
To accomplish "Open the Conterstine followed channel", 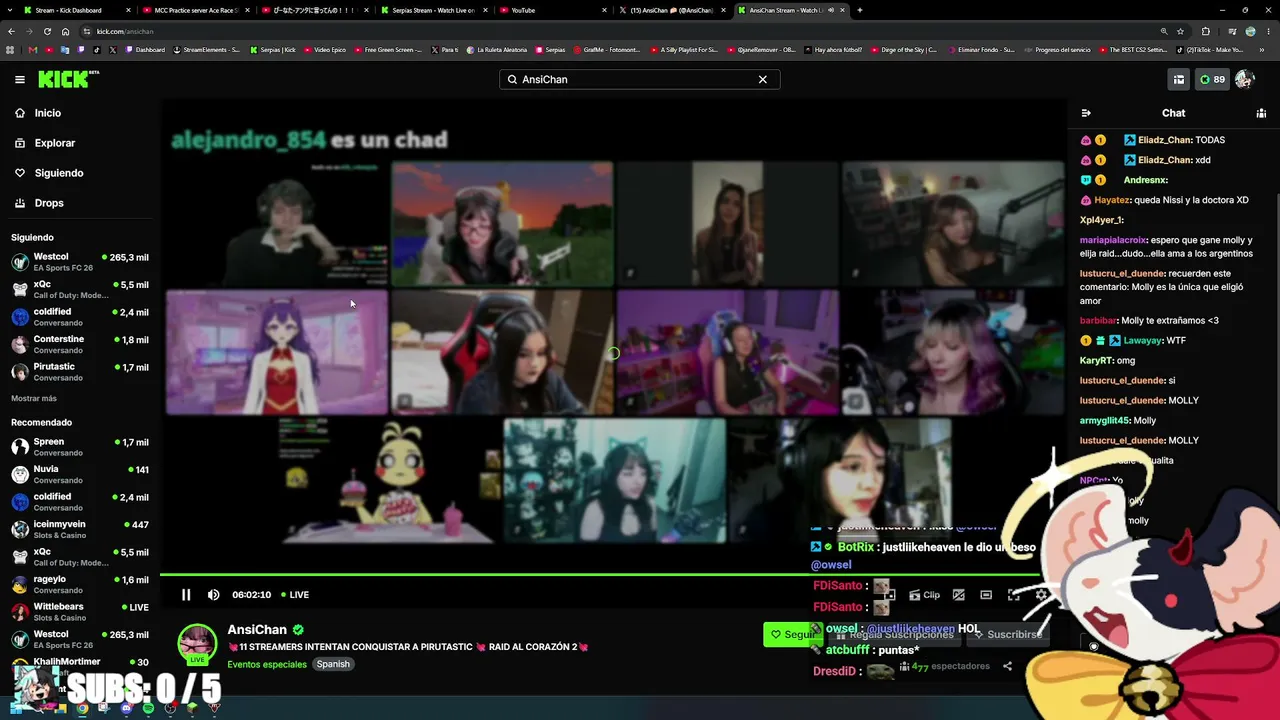I will pyautogui.click(x=80, y=344).
